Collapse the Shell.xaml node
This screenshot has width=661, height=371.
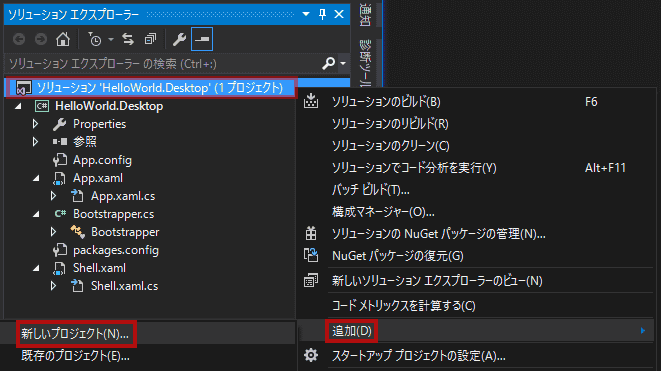(x=36, y=268)
